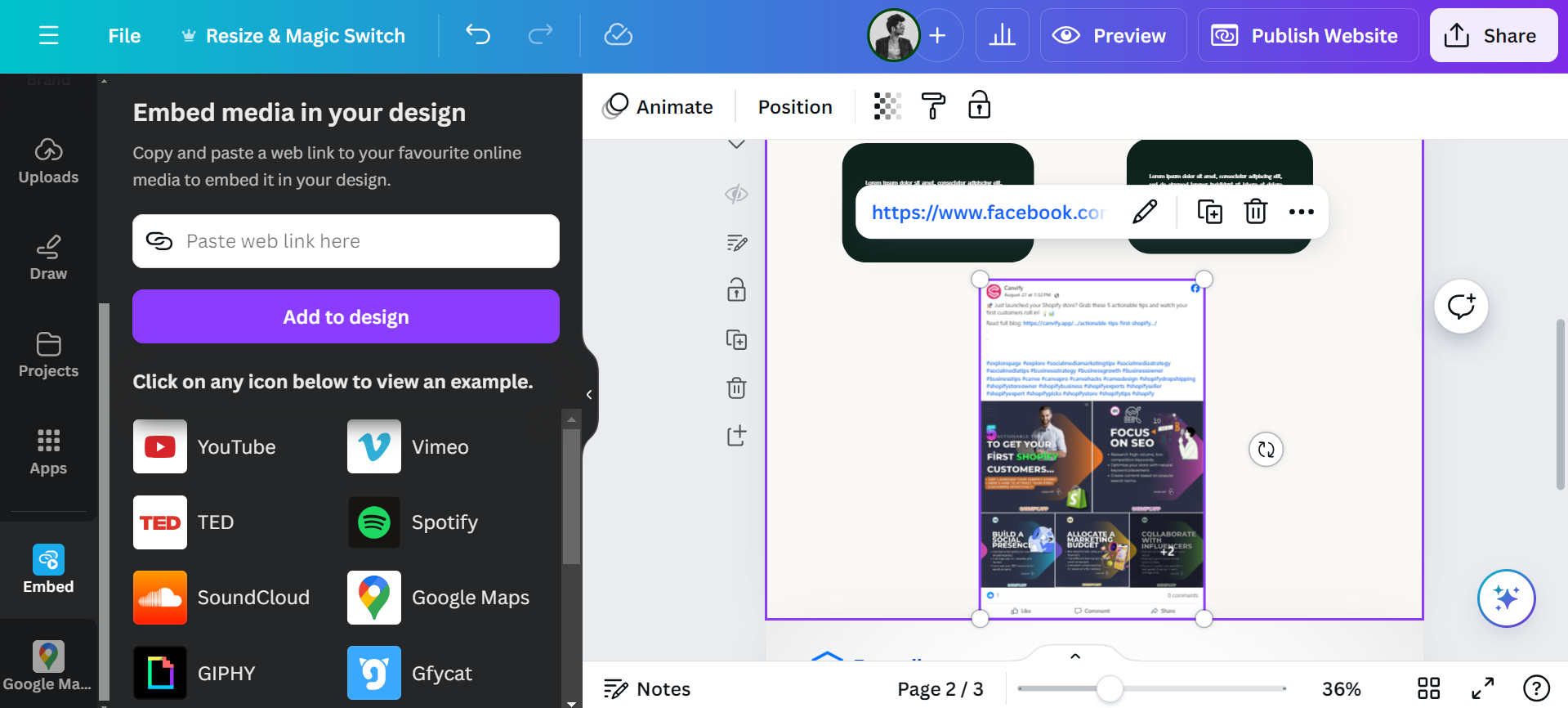This screenshot has height=708, width=1568.
Task: Switch to the Uploads tab in the sidebar
Action: 48,161
